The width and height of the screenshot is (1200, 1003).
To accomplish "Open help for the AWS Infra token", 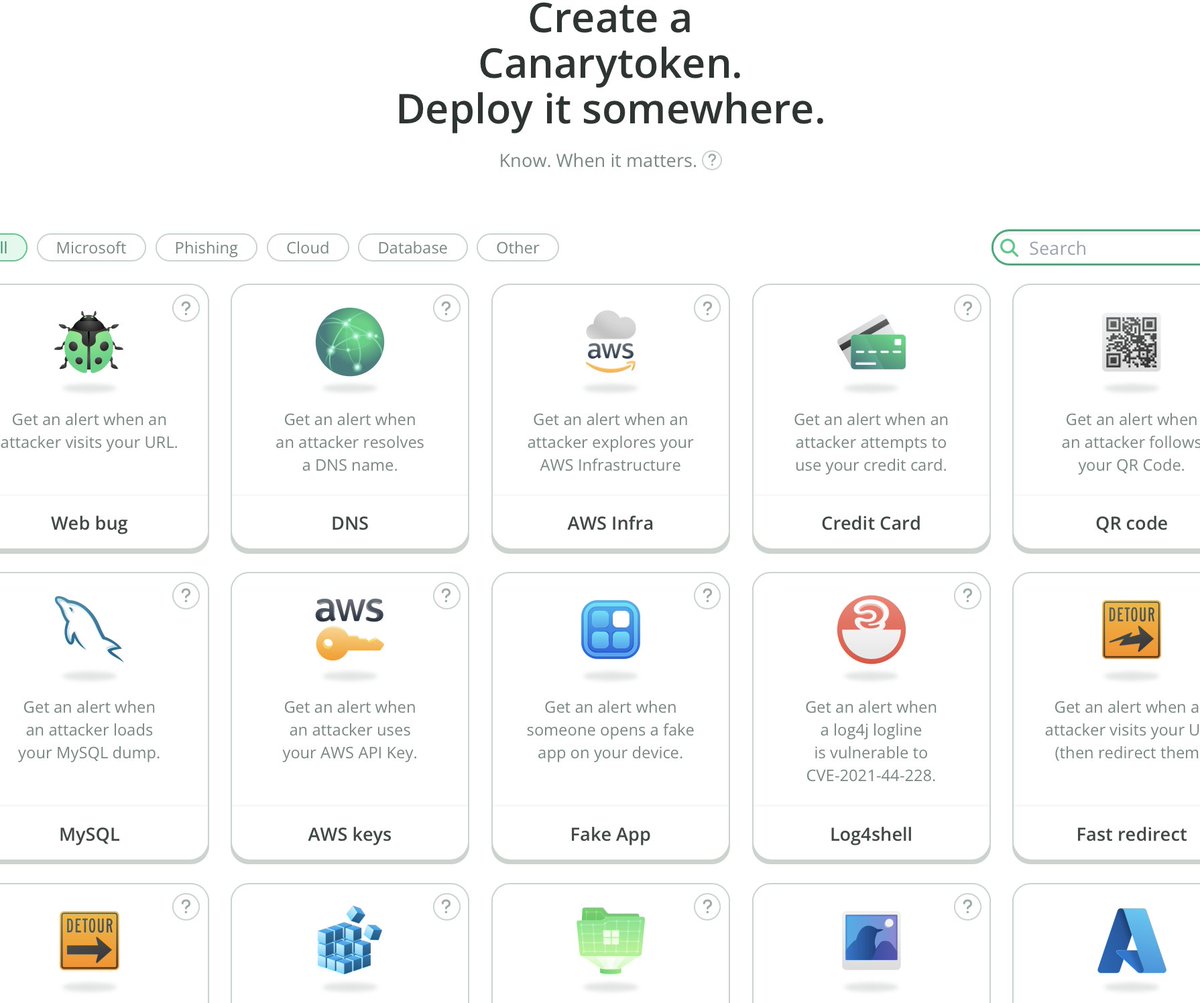I will [x=707, y=309].
